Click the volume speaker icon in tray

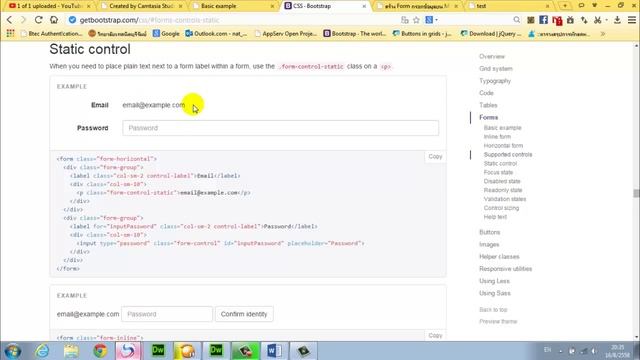(x=594, y=351)
